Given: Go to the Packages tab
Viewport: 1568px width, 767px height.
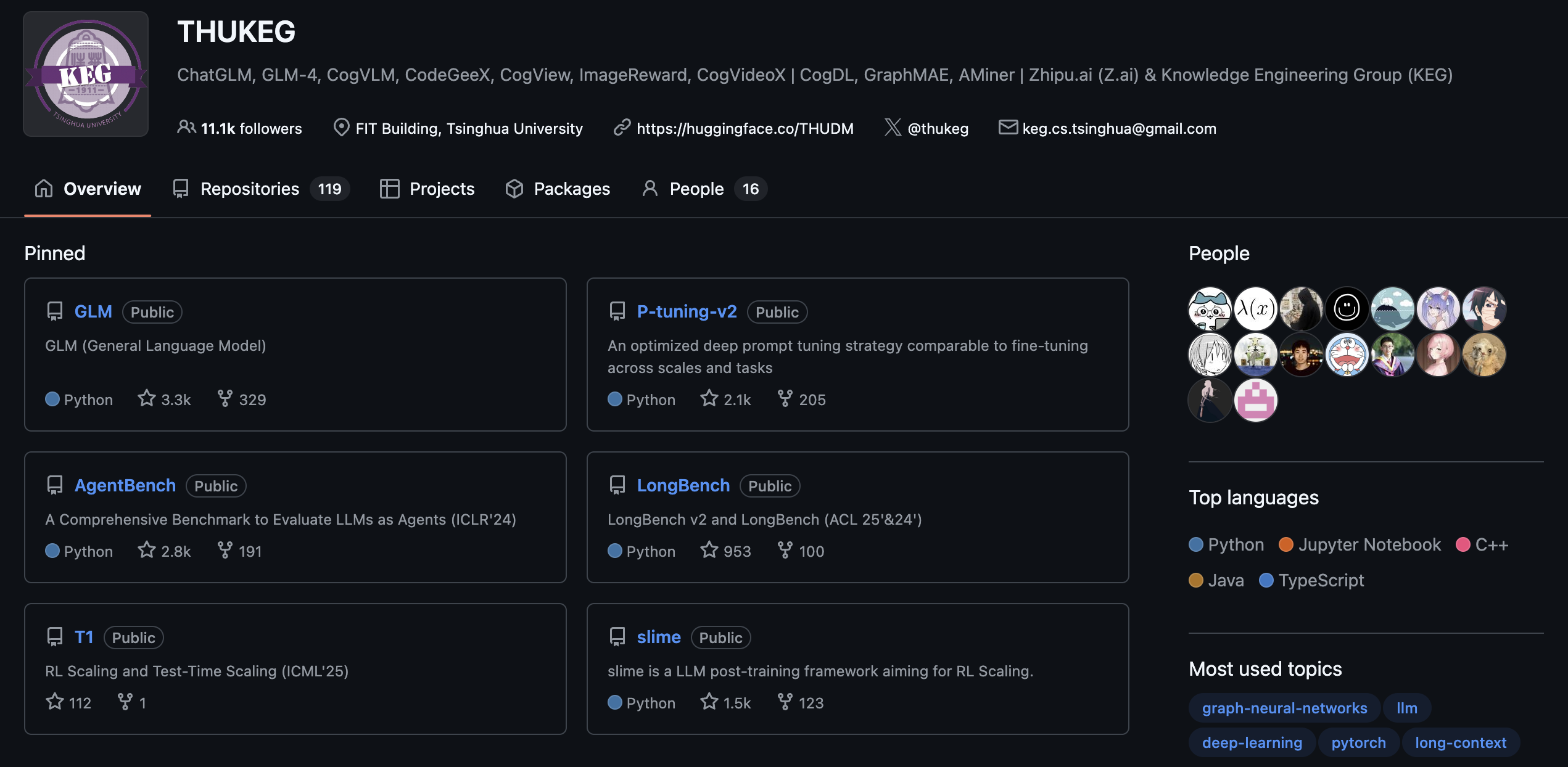Looking at the screenshot, I should point(557,189).
